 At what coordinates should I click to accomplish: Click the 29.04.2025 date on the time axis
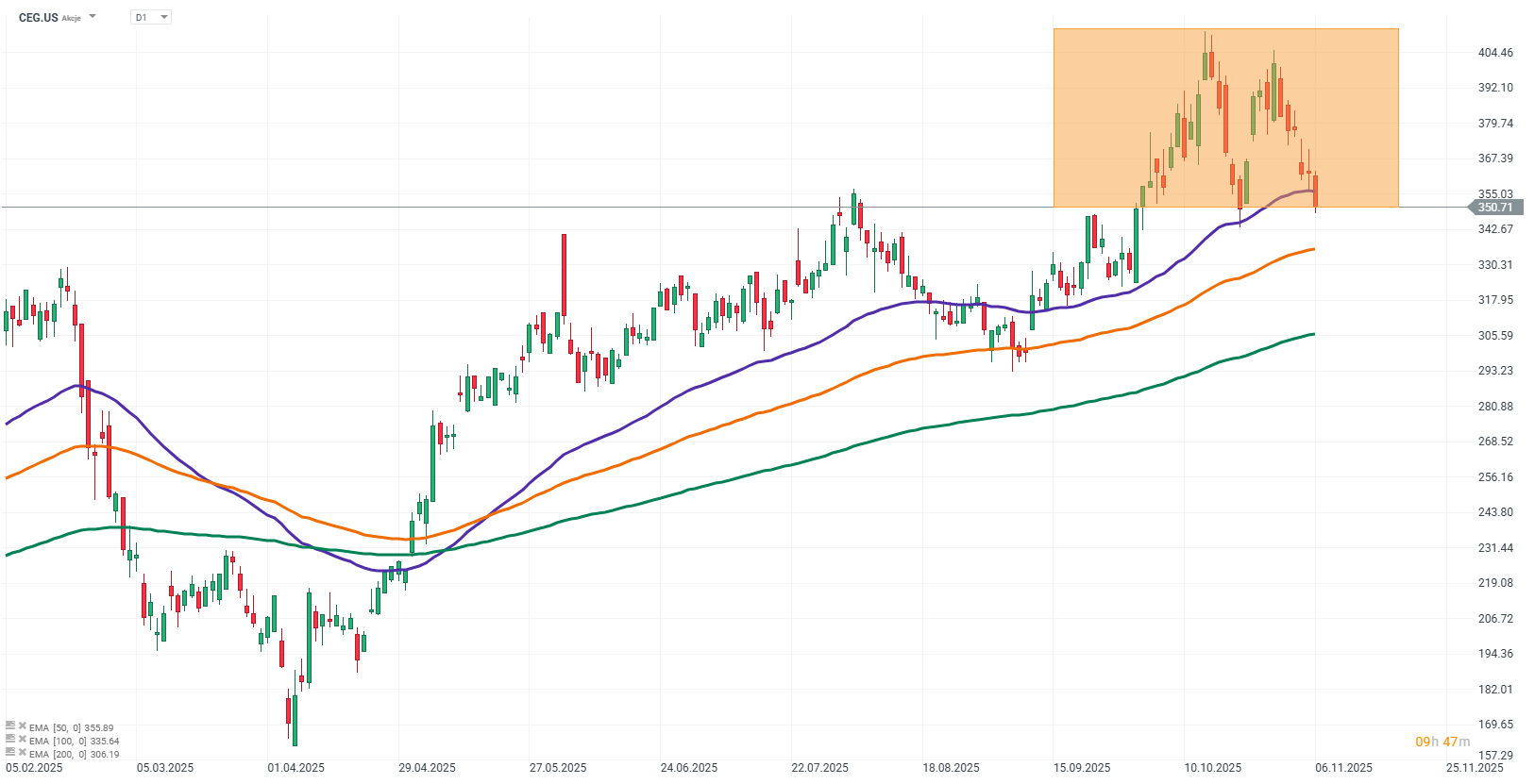(x=427, y=768)
